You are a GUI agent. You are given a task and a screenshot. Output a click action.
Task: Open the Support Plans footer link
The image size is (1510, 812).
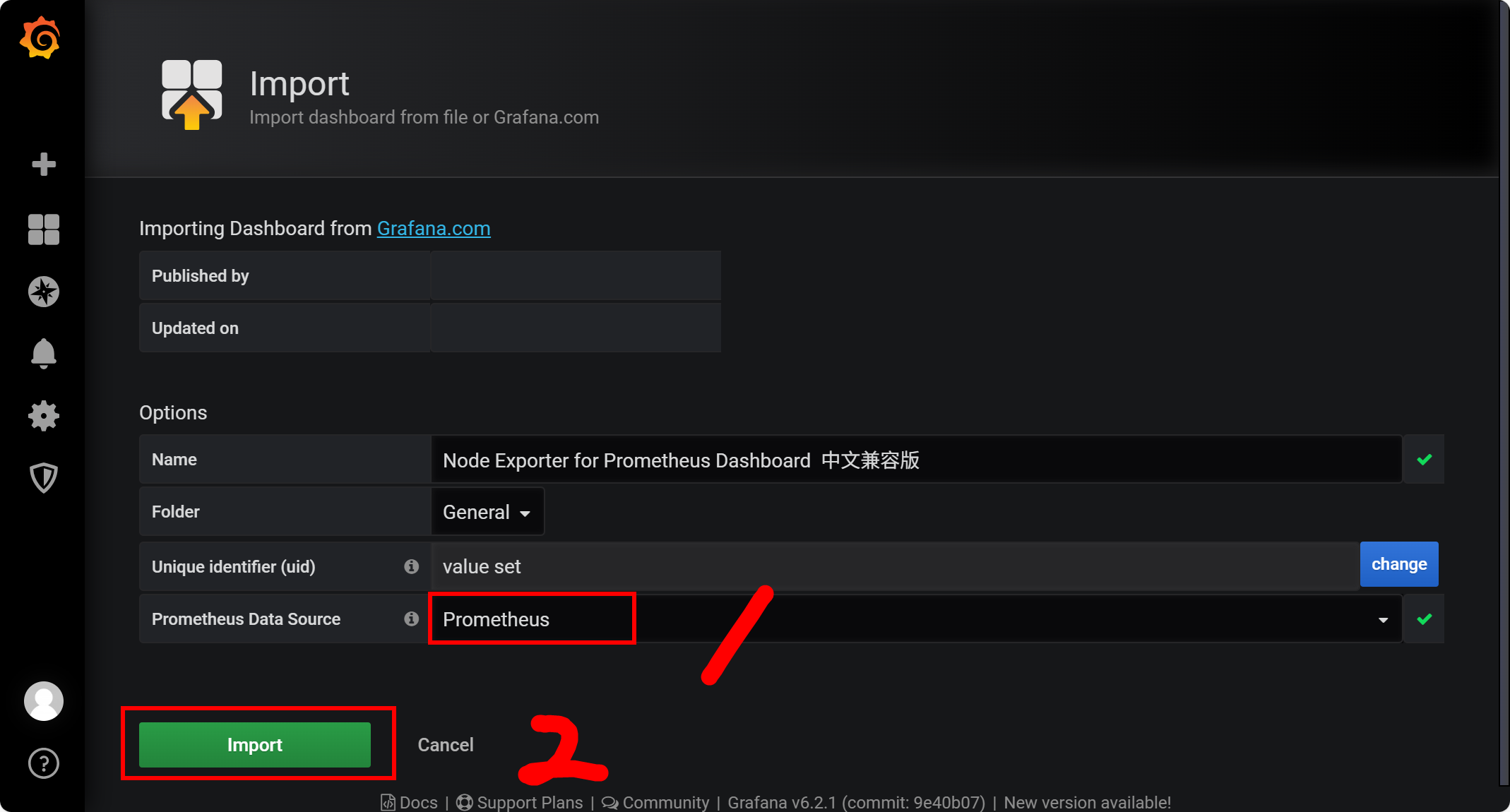point(520,803)
